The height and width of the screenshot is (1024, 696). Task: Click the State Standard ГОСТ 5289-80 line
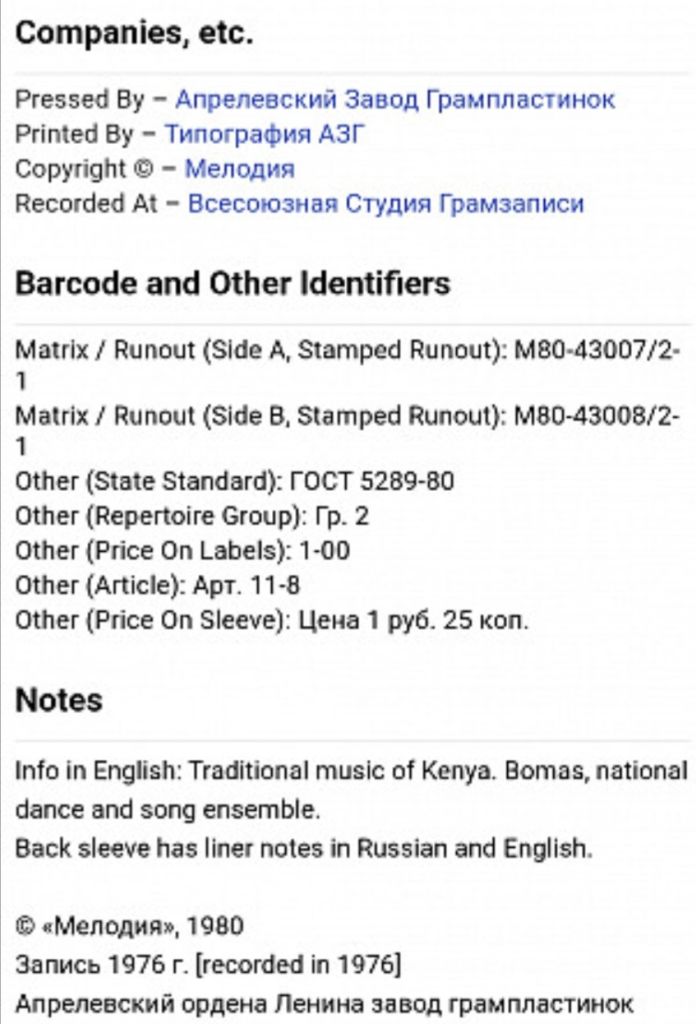tap(234, 481)
